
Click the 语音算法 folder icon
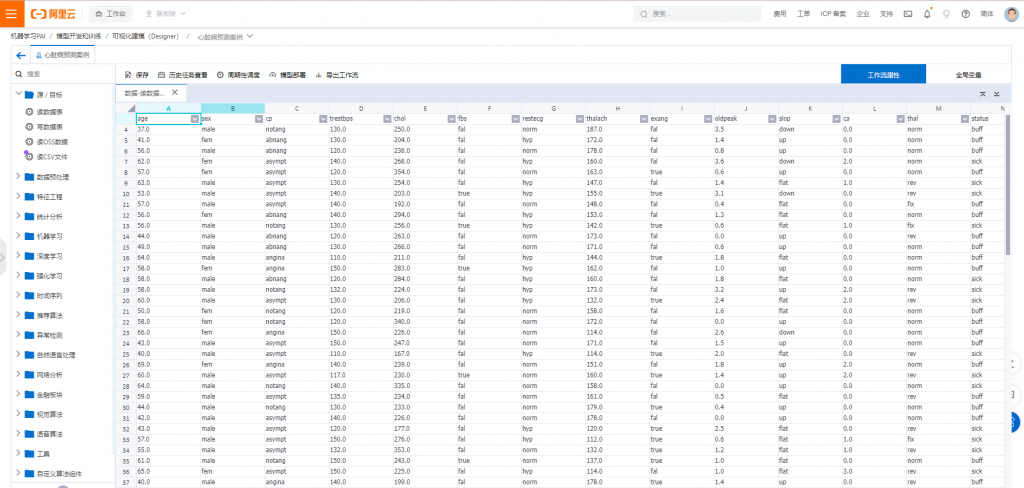point(29,434)
